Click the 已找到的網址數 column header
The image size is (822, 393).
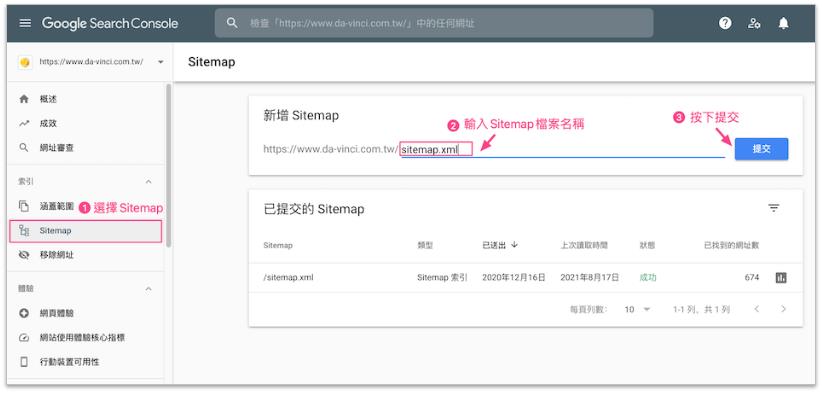(x=731, y=245)
